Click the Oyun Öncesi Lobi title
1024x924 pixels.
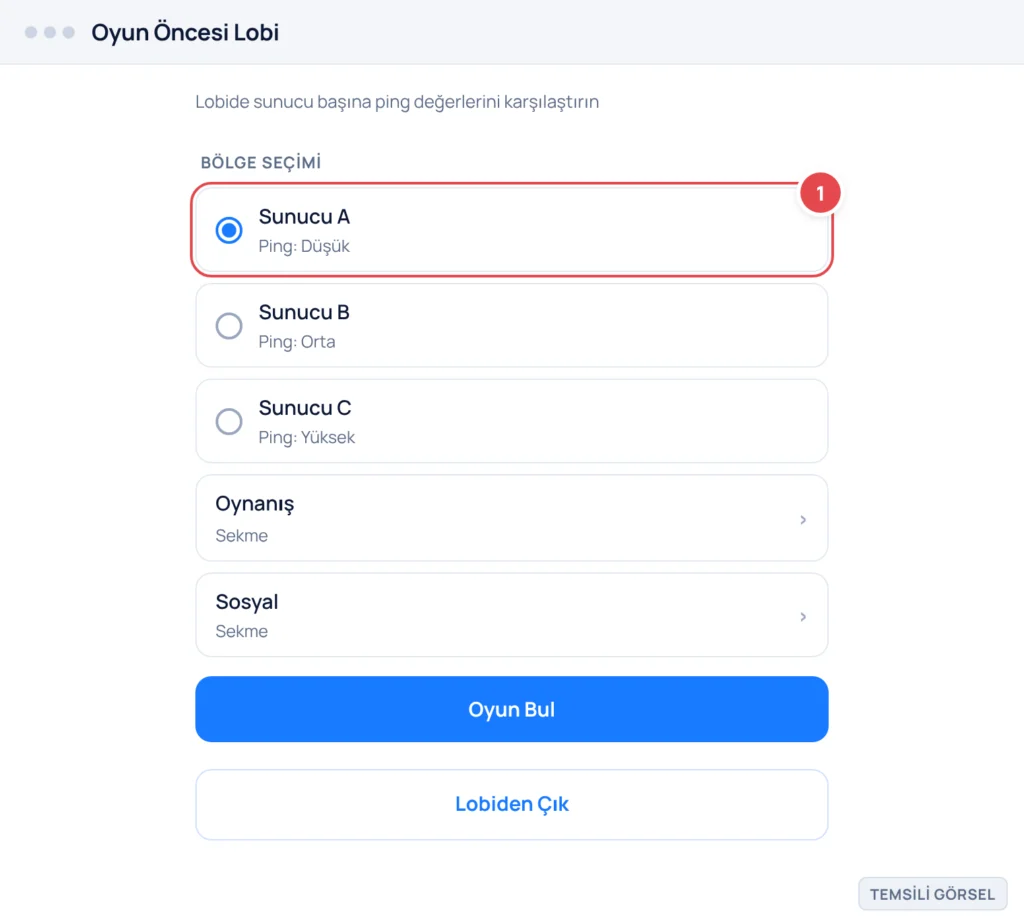pyautogui.click(x=185, y=32)
